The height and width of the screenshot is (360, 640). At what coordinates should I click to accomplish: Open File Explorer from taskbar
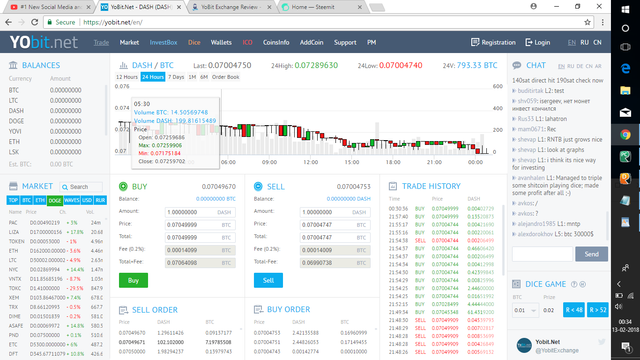tap(625, 91)
